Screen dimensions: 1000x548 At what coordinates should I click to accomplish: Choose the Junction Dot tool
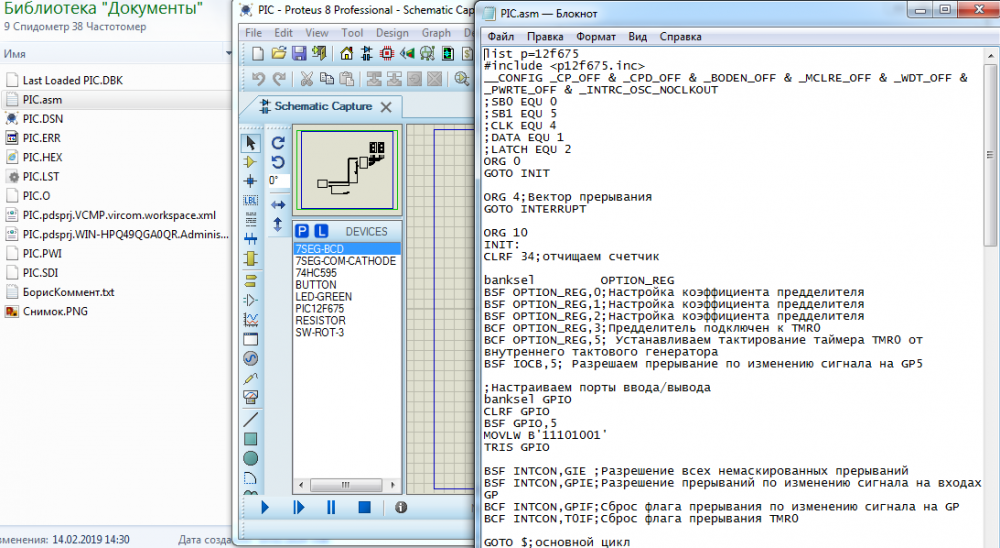point(250,181)
